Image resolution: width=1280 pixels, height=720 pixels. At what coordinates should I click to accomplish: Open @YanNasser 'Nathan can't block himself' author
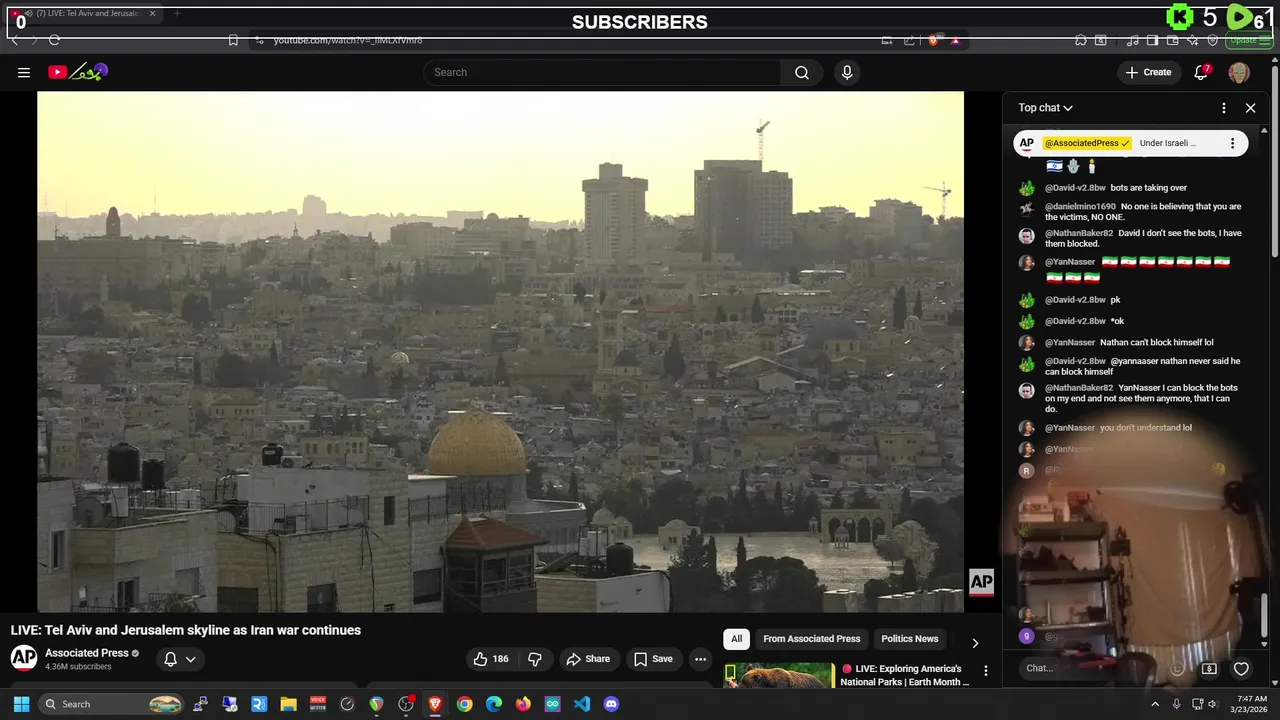coord(1070,343)
